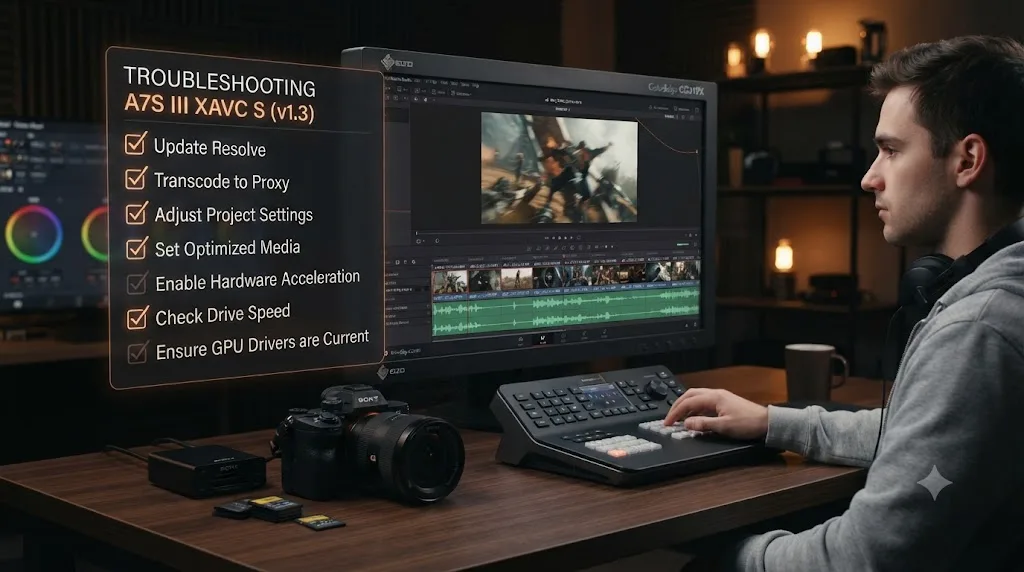
Task: Click the orange 'A7S III XAVC S (v1.3)' subtitle
Action: [x=219, y=108]
